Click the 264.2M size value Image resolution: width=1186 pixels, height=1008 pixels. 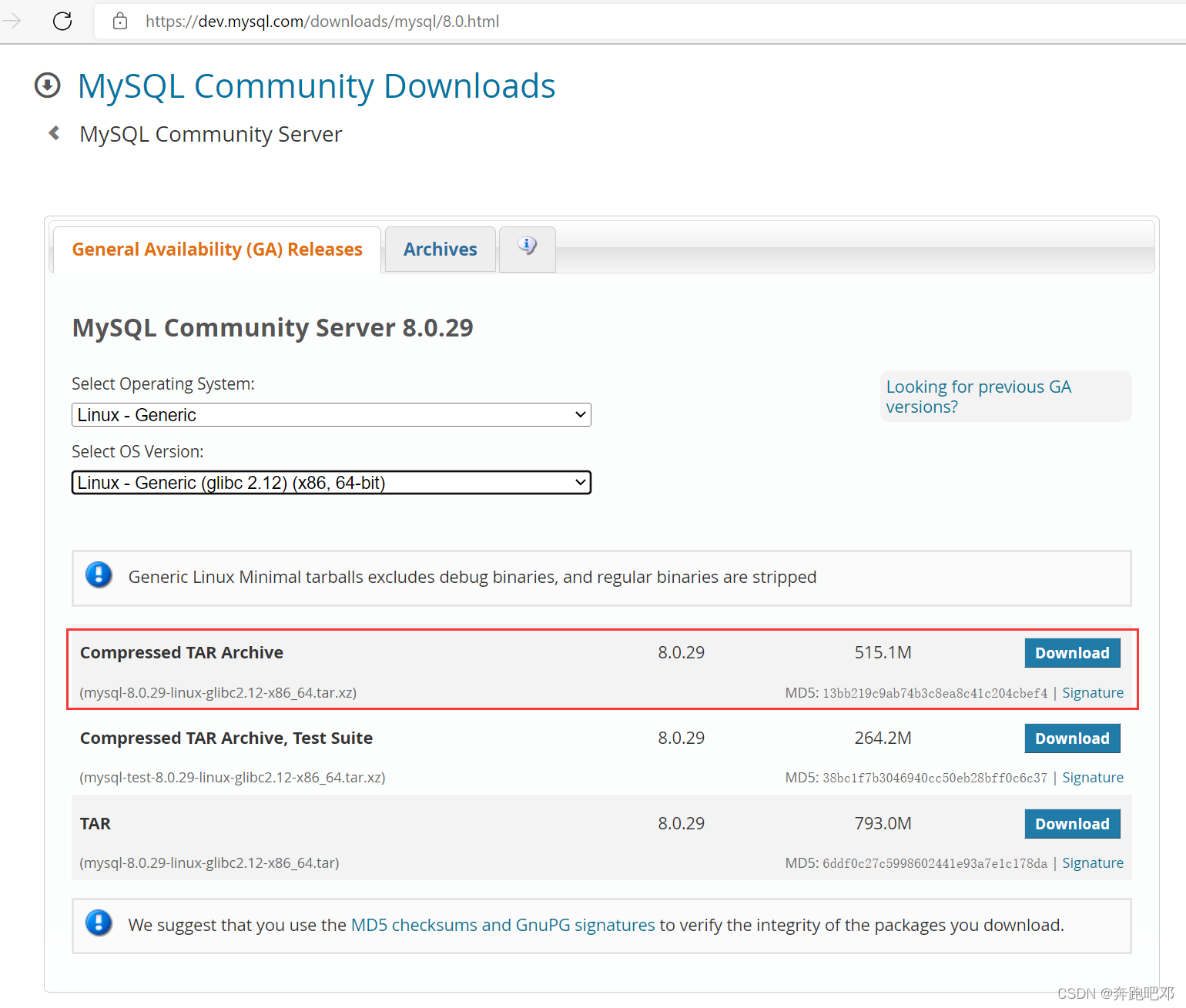click(883, 738)
